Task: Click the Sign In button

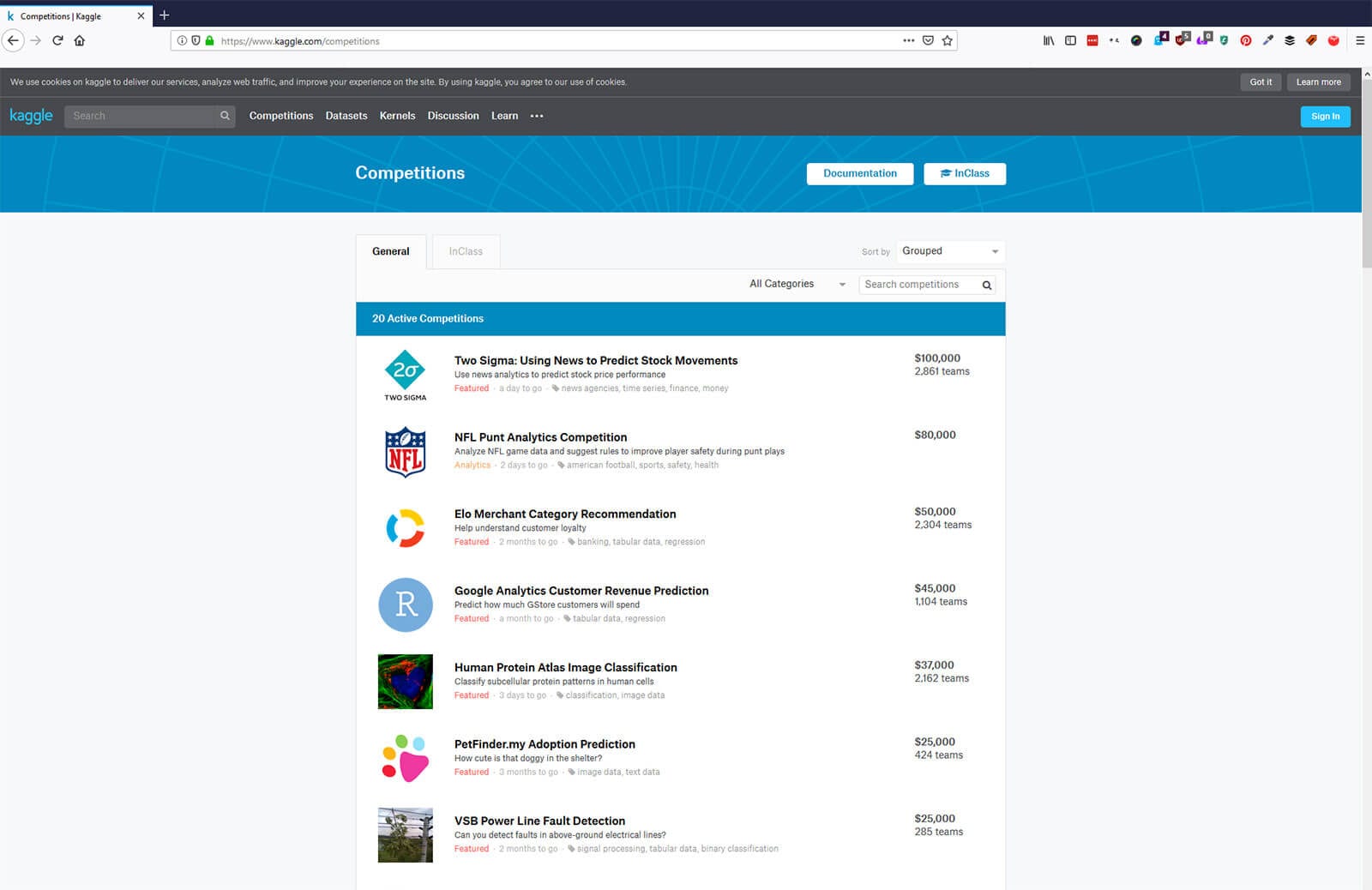Action: pyautogui.click(x=1325, y=117)
